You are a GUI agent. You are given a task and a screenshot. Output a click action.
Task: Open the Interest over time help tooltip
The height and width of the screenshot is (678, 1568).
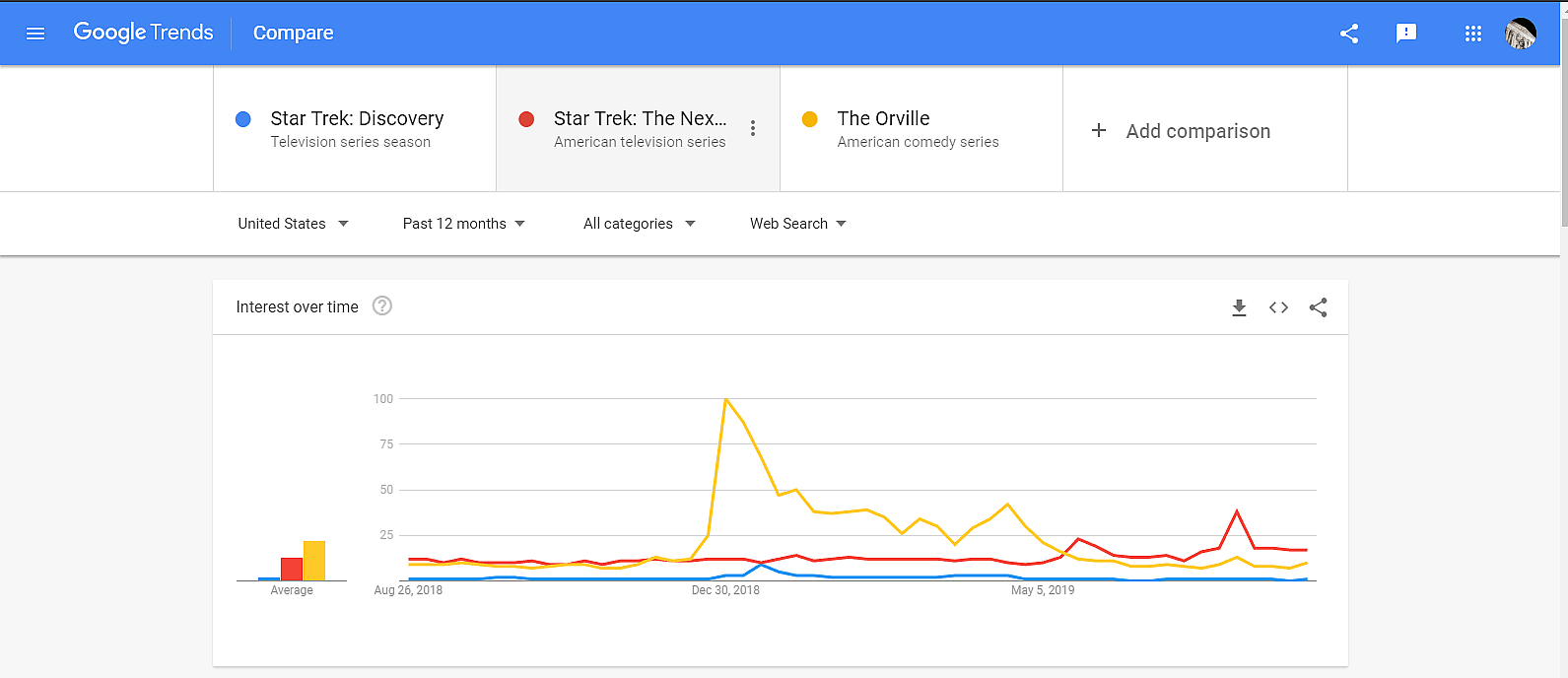pyautogui.click(x=381, y=306)
